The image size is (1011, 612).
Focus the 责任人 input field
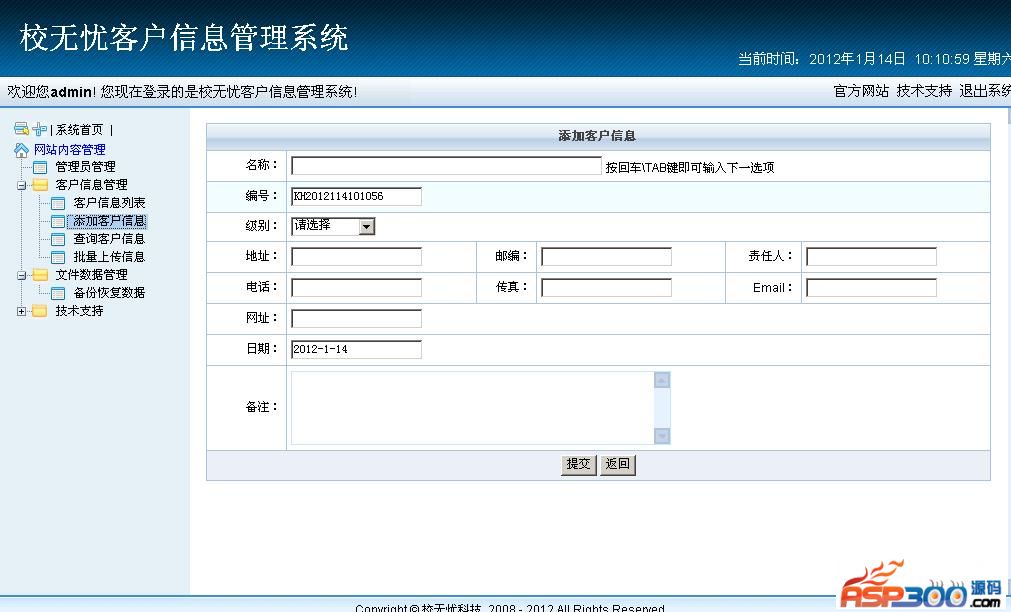[871, 257]
